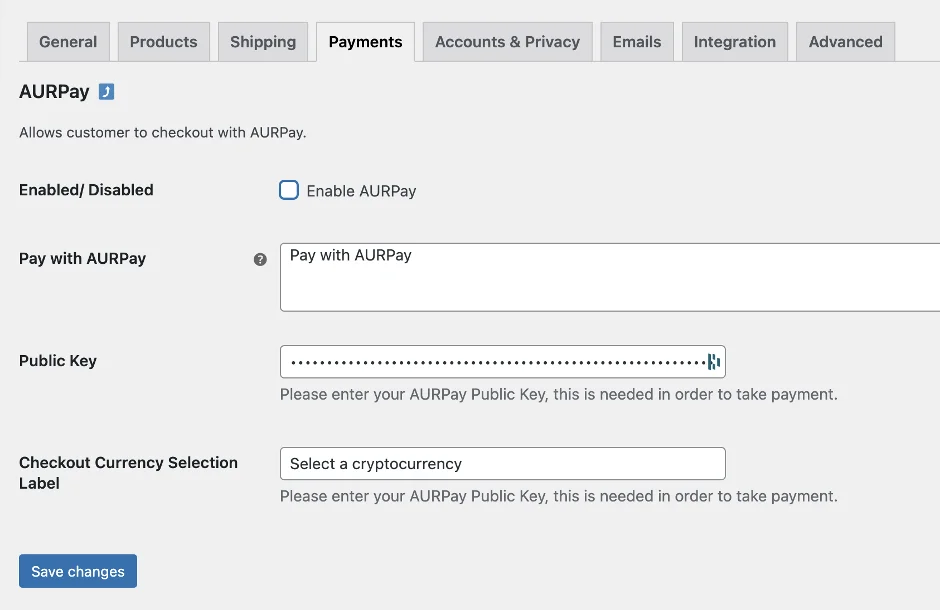Open the Integration tab
941x610 pixels.
[734, 42]
